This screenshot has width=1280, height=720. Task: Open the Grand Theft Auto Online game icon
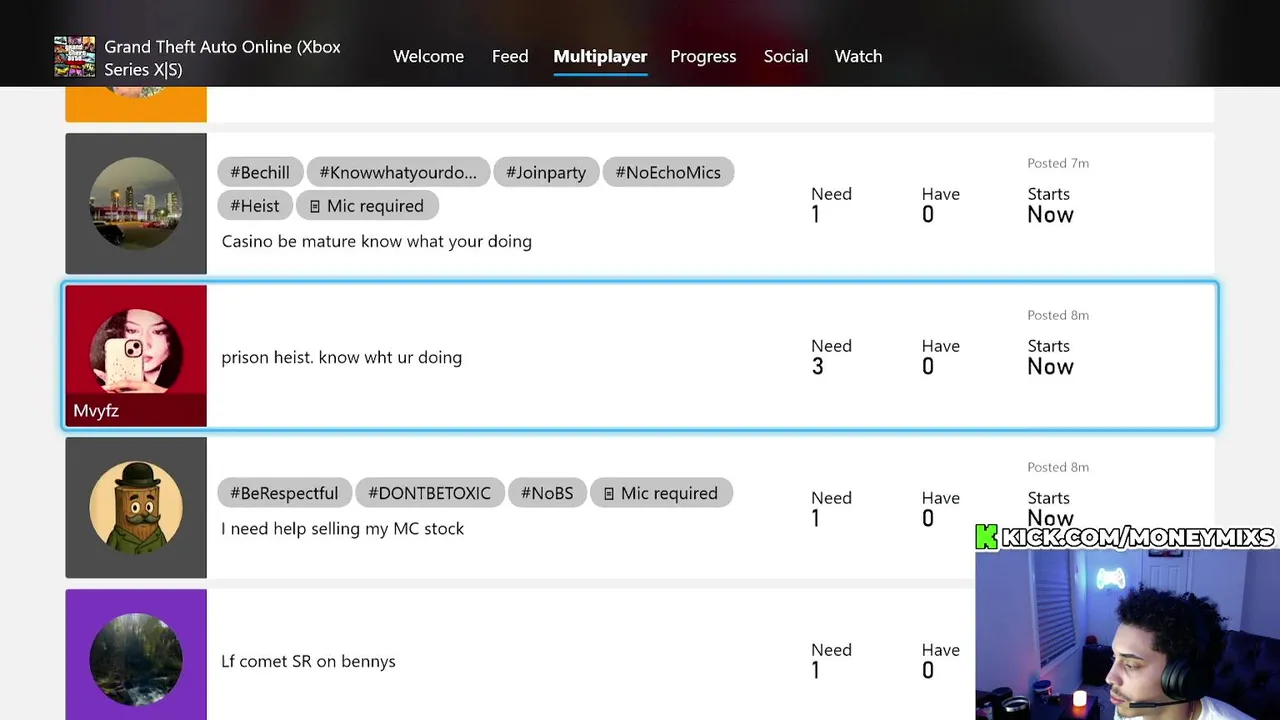75,57
